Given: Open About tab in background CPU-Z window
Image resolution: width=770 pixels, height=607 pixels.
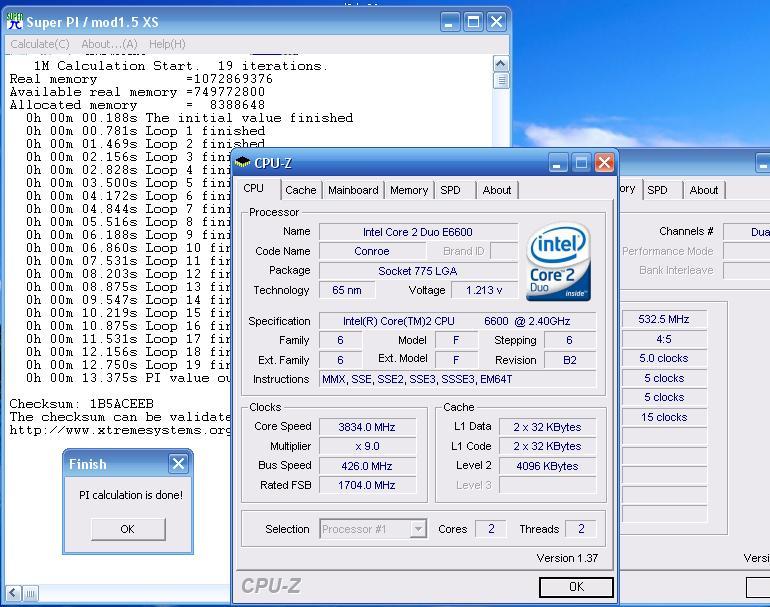Looking at the screenshot, I should [704, 190].
